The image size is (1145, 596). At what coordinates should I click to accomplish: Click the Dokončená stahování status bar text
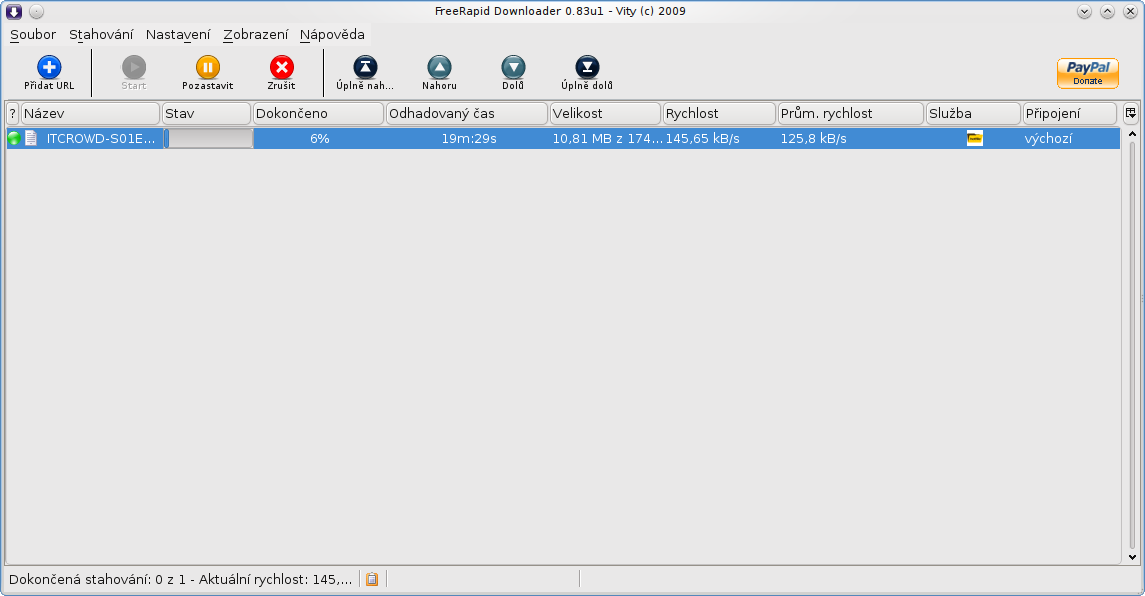[x=180, y=579]
